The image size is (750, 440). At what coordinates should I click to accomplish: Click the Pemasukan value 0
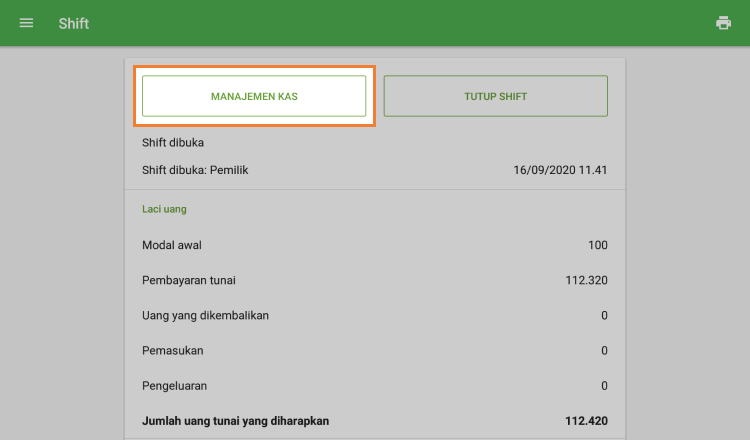604,351
